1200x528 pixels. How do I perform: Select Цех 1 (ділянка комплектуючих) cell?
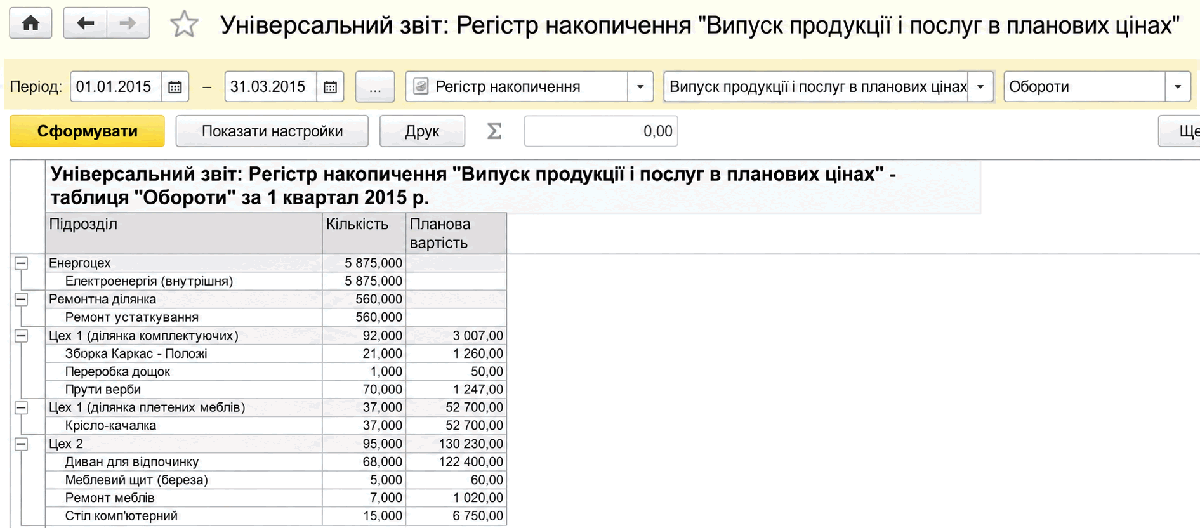(x=184, y=335)
